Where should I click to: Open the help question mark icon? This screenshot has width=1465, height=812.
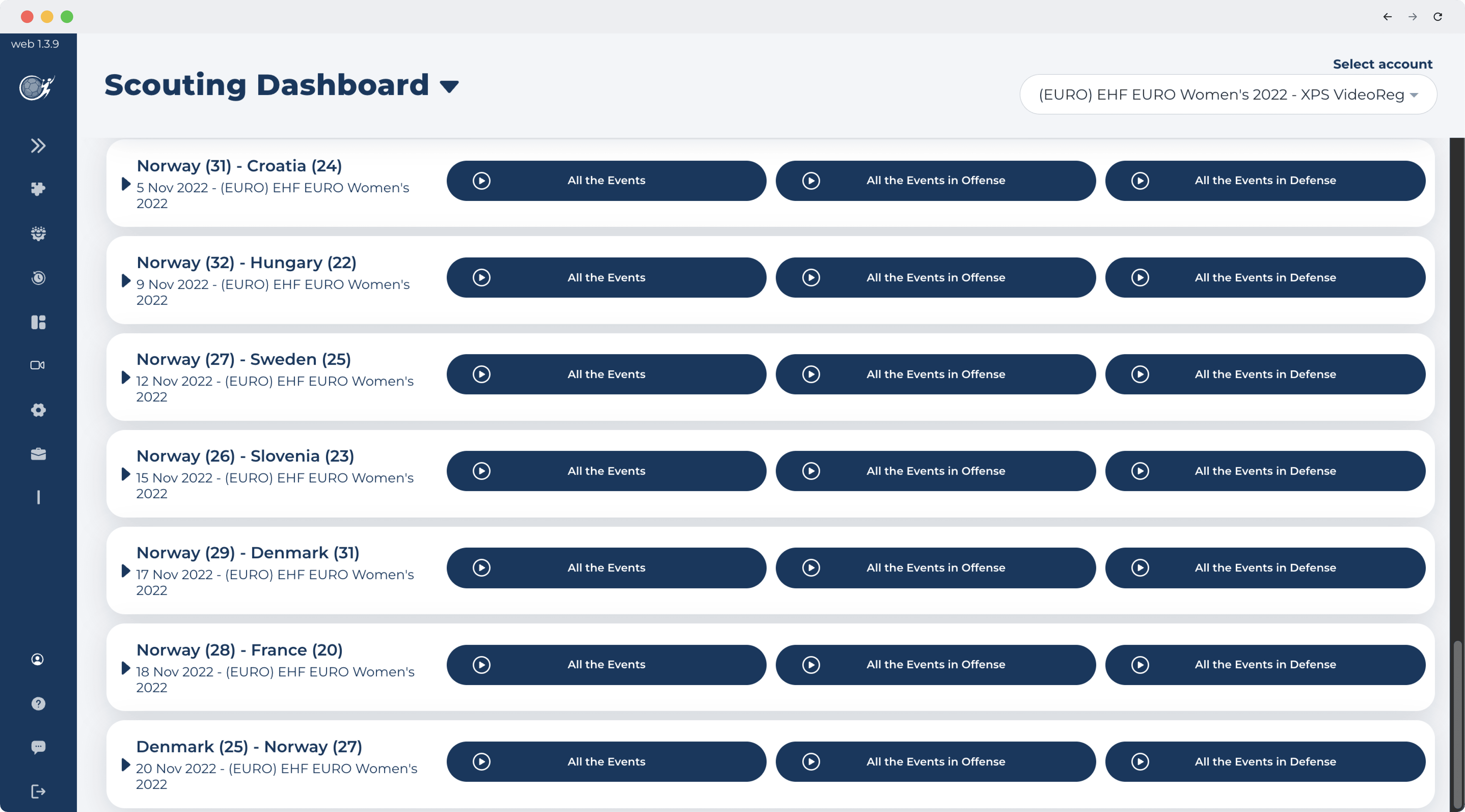[x=38, y=704]
